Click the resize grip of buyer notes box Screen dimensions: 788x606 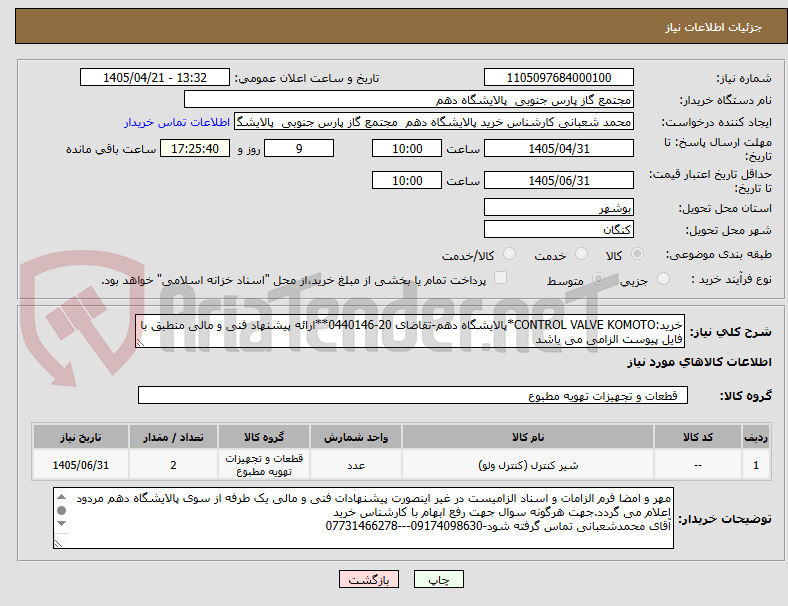click(x=58, y=543)
